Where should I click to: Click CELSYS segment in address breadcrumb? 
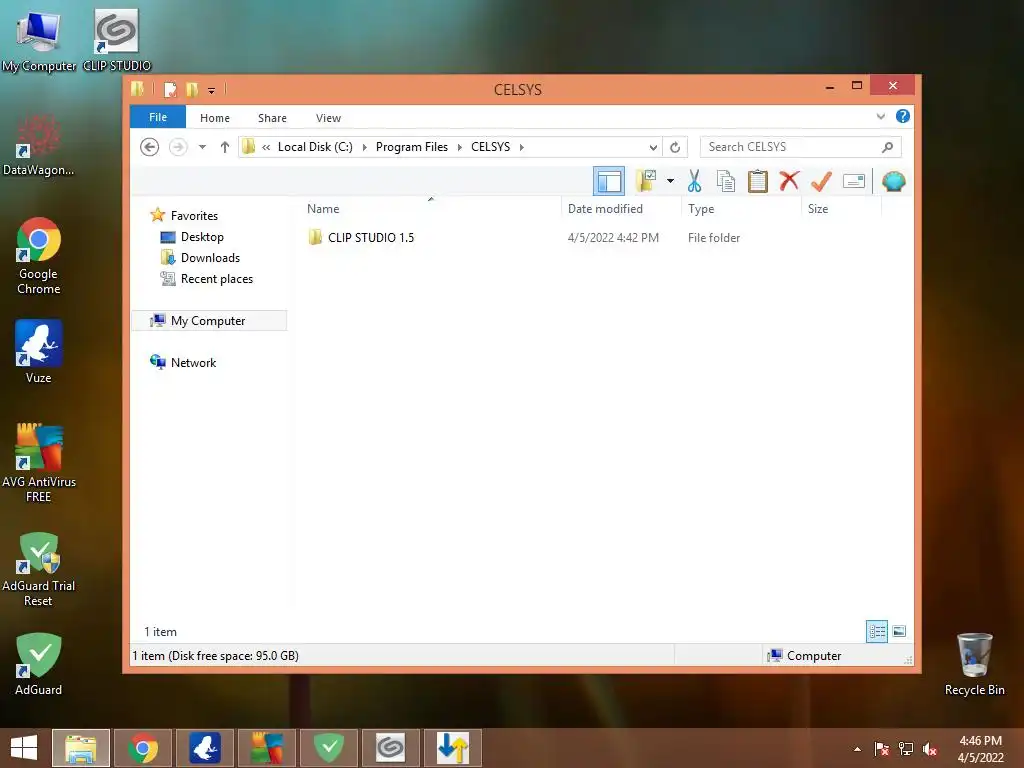490,147
